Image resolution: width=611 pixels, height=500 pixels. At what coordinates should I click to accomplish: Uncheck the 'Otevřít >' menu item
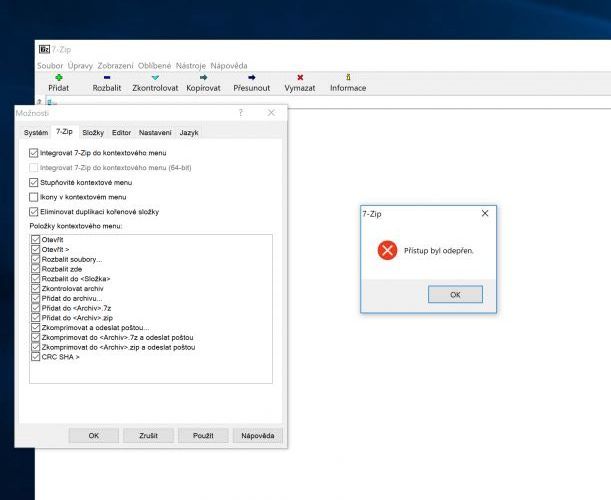(35, 249)
